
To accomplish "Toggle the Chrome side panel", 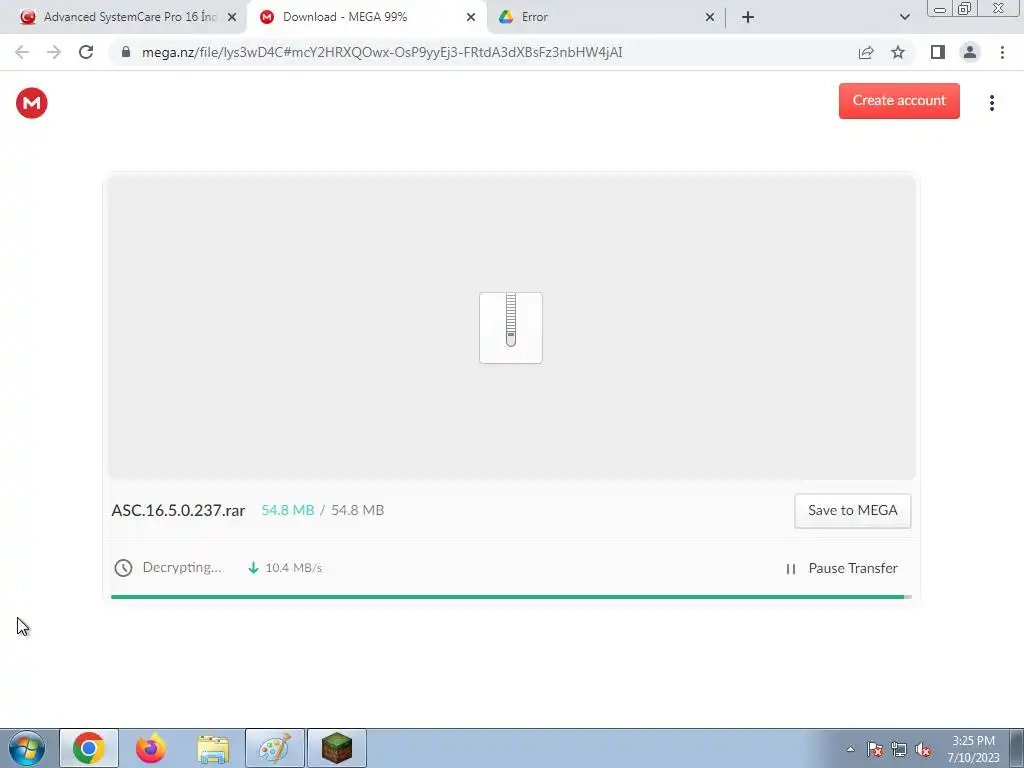I will pos(937,52).
